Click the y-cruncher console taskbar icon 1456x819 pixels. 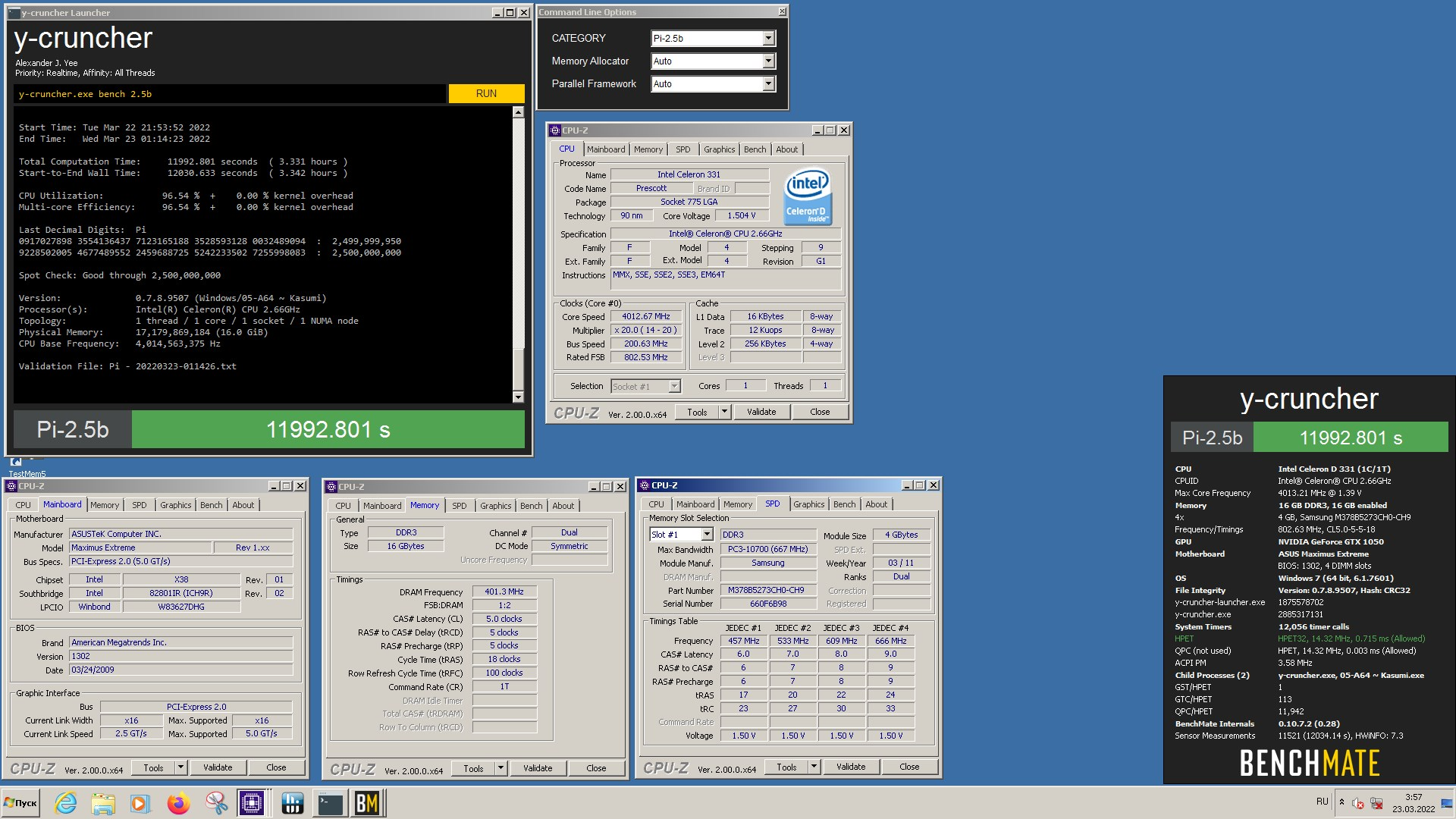coord(330,803)
